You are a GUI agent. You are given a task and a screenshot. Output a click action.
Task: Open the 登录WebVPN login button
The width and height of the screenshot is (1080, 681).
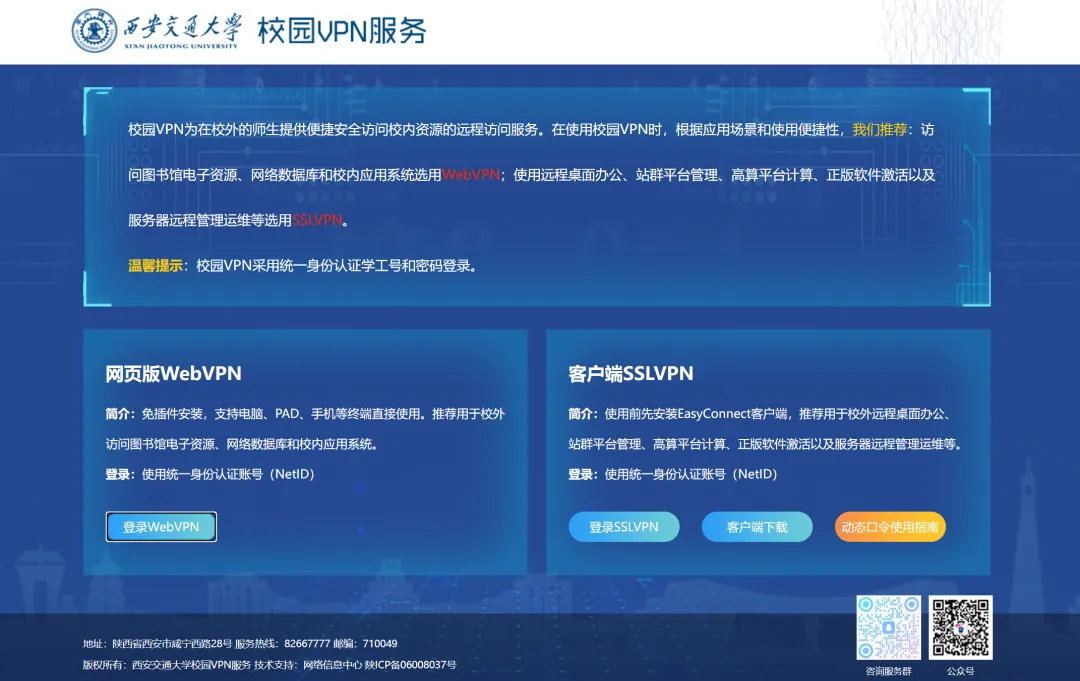(x=161, y=527)
